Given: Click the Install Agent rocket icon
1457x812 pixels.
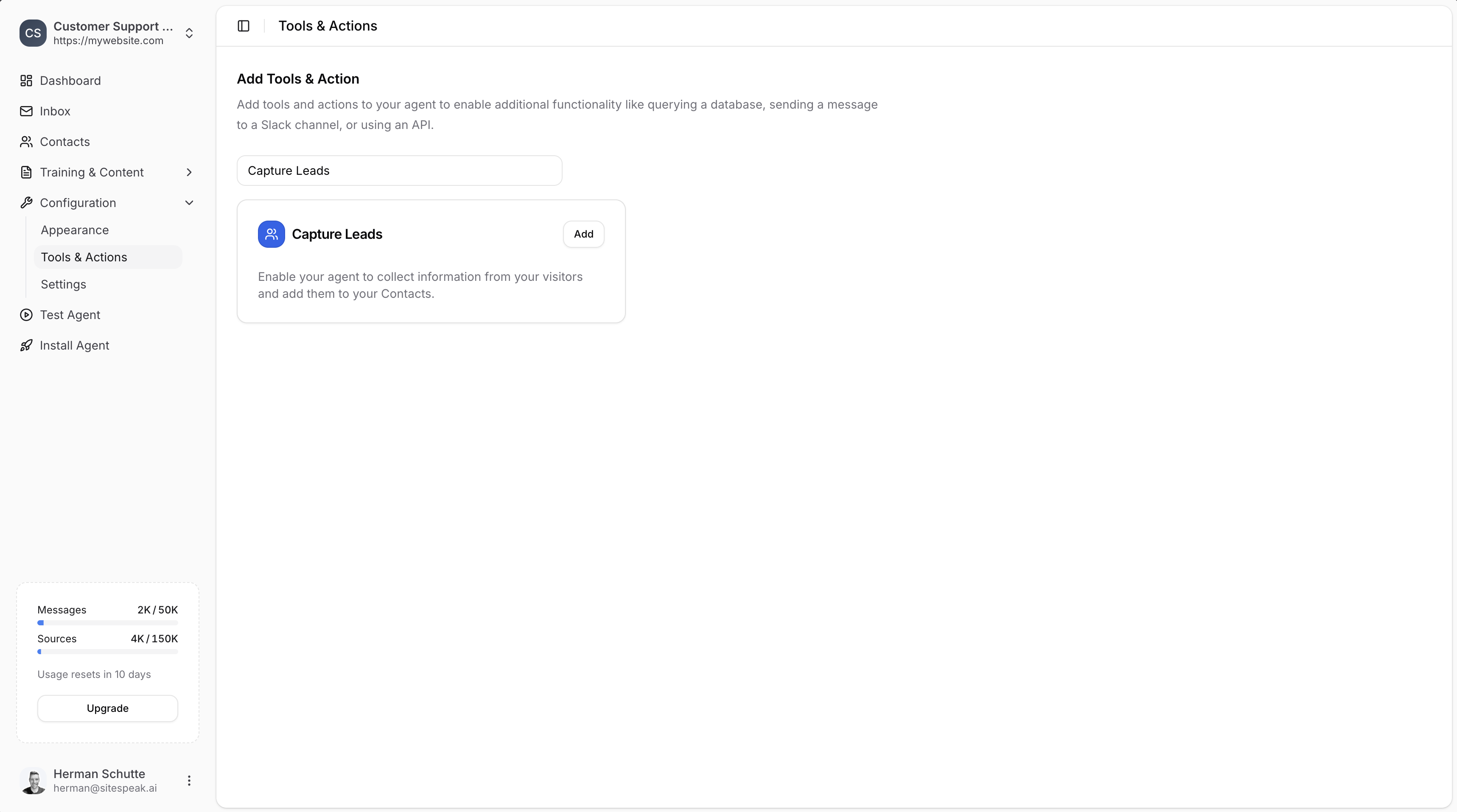Looking at the screenshot, I should pos(26,345).
